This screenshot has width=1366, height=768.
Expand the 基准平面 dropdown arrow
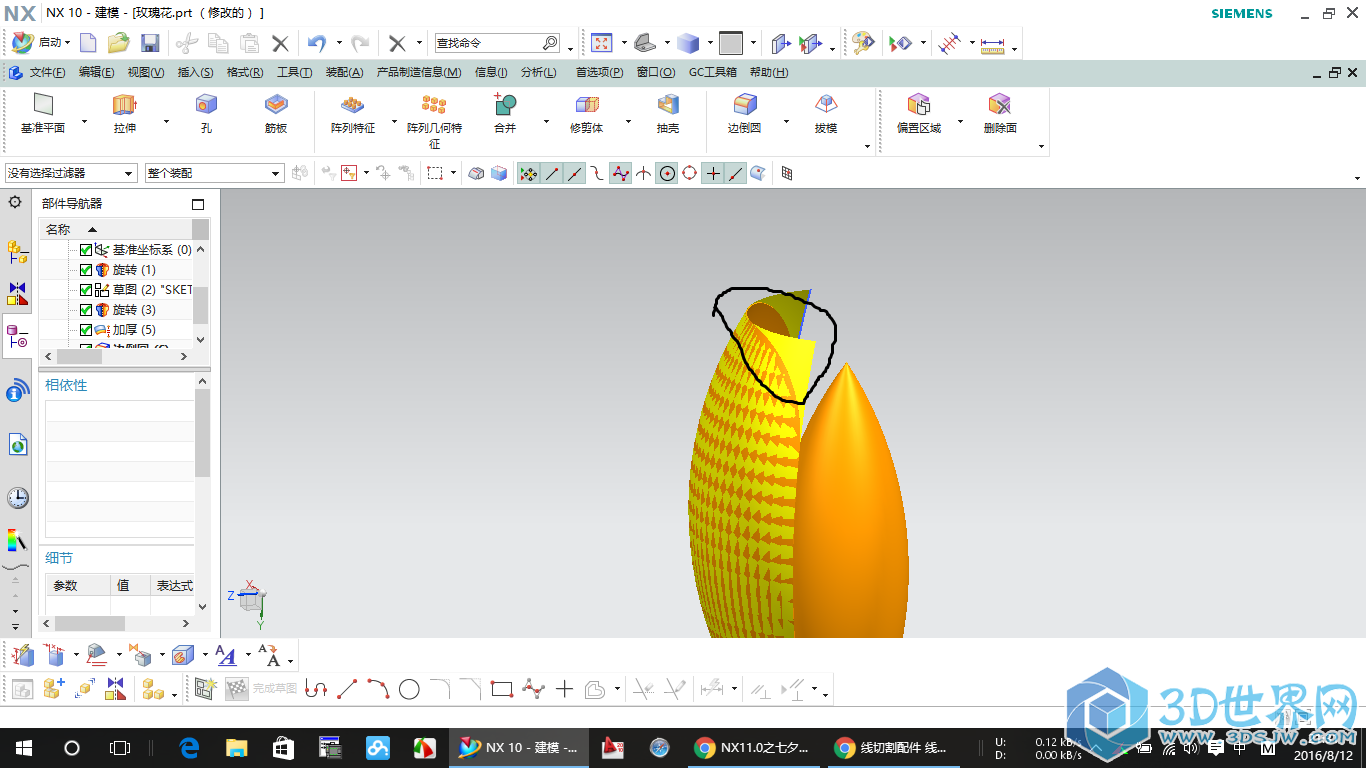pos(85,122)
